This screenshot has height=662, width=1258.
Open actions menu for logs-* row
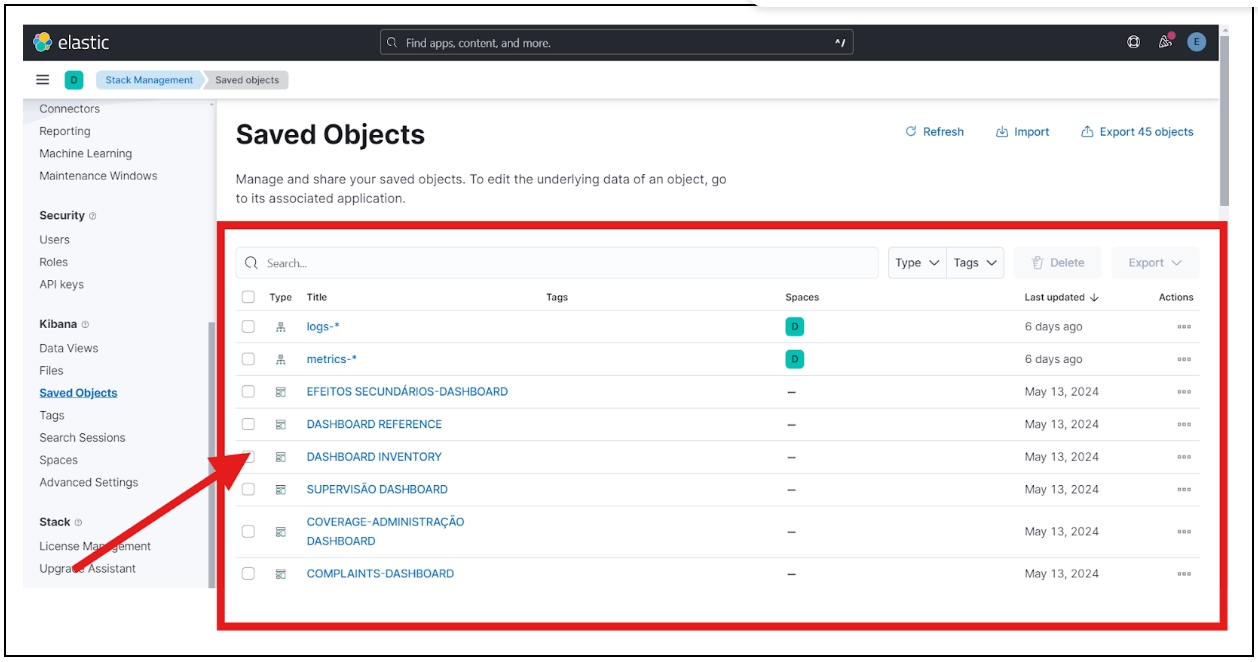(1184, 327)
